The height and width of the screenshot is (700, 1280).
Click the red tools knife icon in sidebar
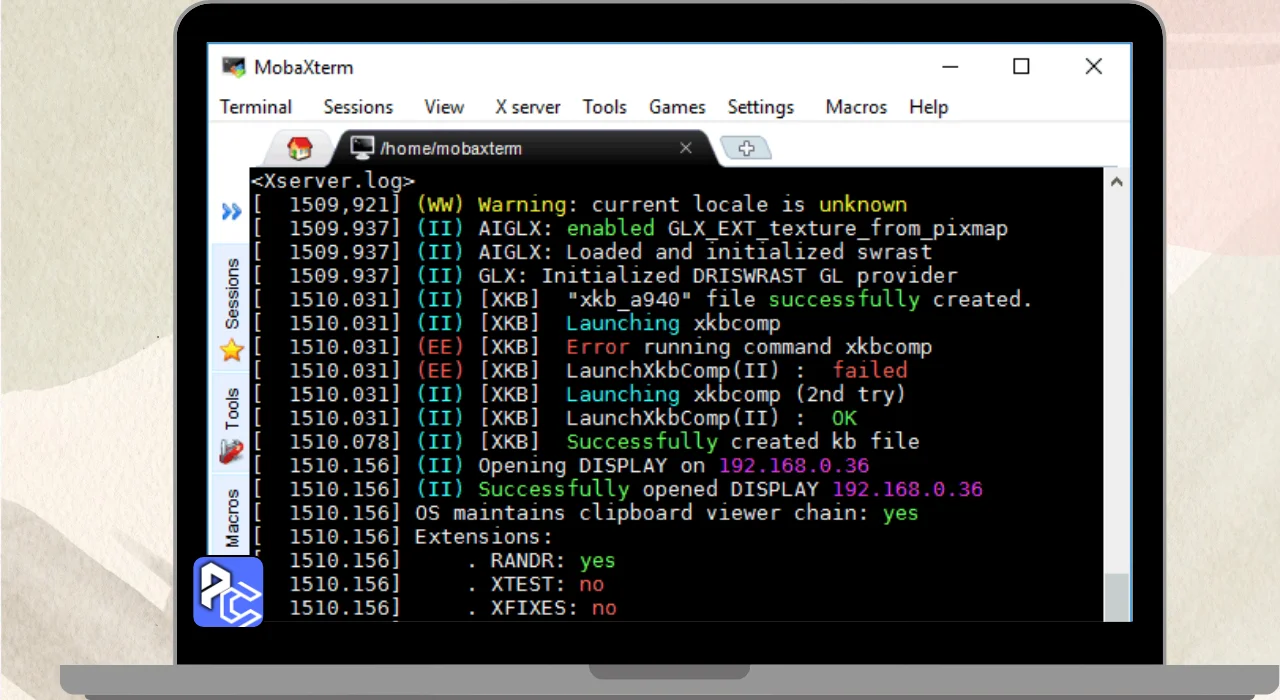click(232, 451)
